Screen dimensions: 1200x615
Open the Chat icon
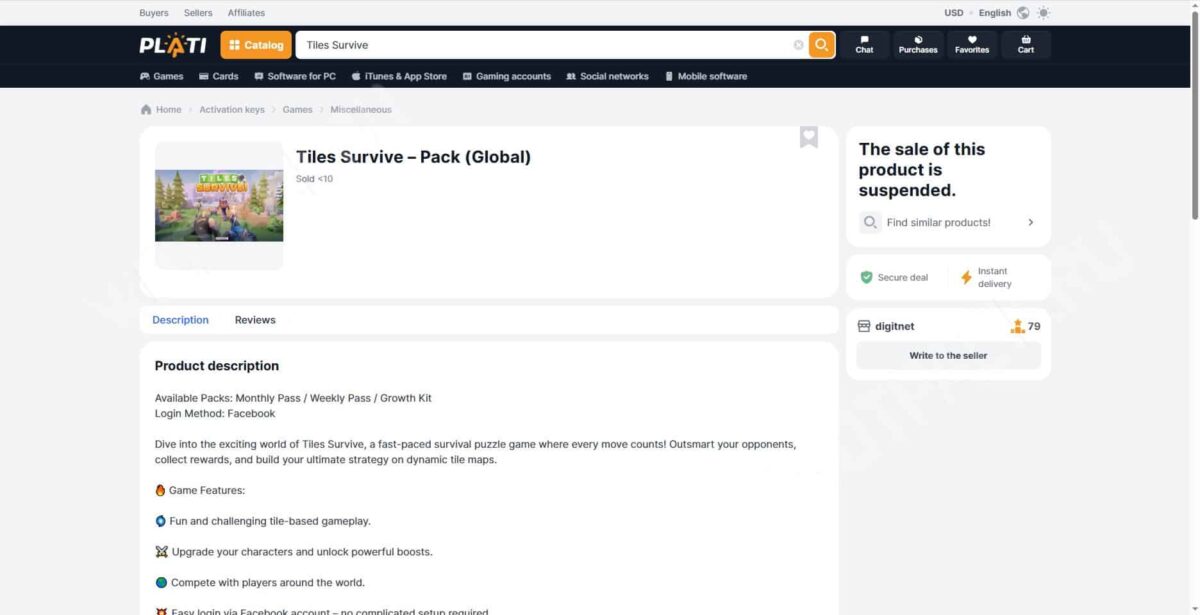864,45
